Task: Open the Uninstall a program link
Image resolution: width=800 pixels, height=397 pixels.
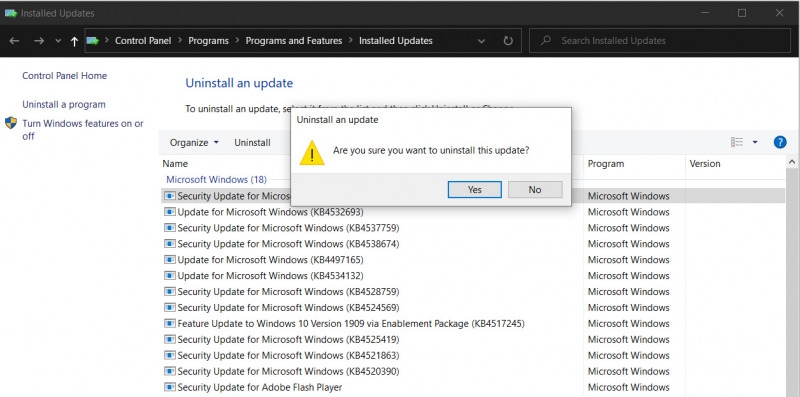Action: tap(64, 104)
